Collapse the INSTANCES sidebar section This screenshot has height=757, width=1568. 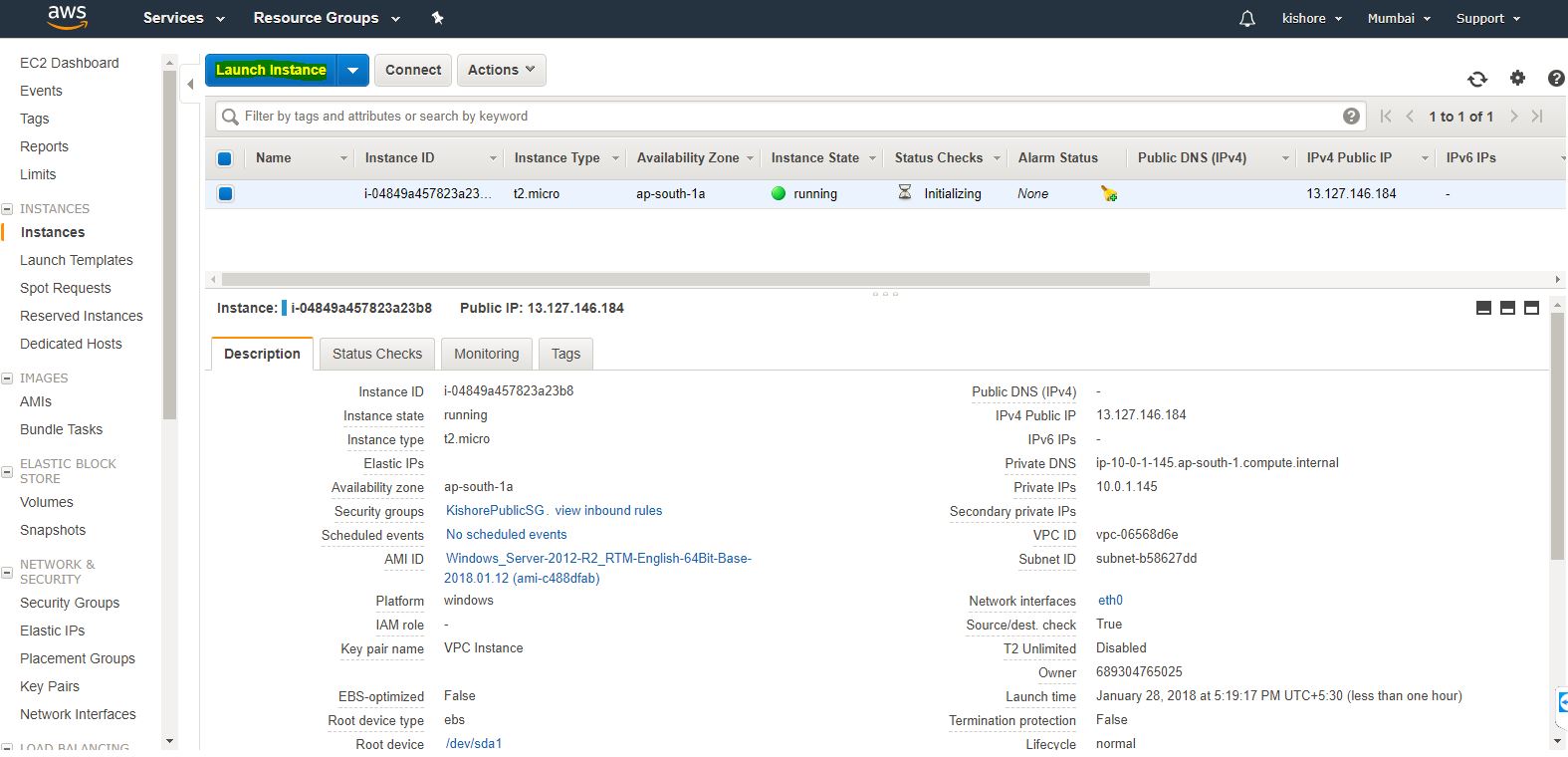[x=7, y=209]
